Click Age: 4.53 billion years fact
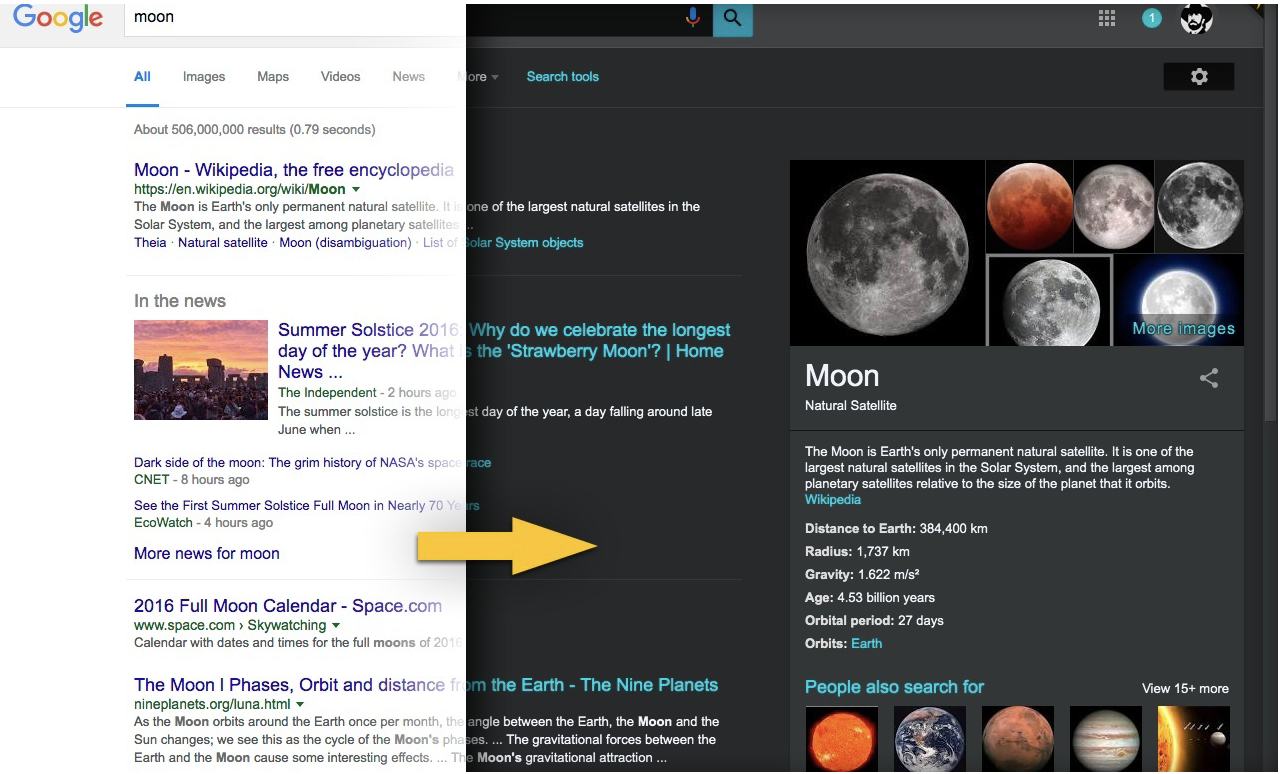This screenshot has height=774, width=1280. pyautogui.click(x=870, y=598)
